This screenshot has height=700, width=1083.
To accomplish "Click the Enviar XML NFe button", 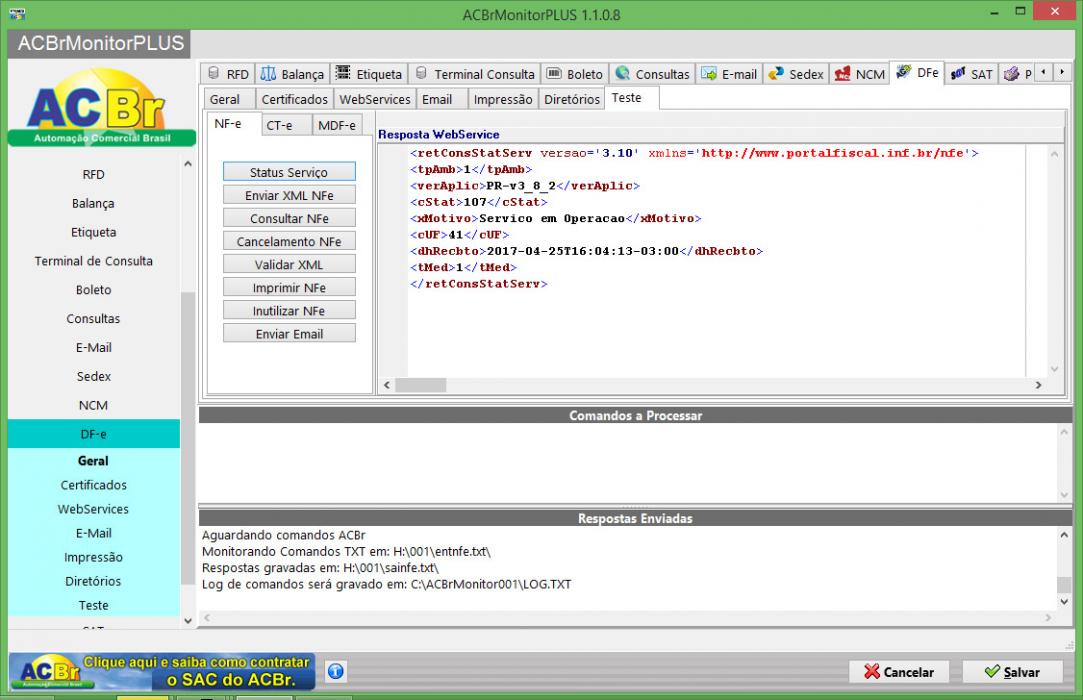I will 289,195.
